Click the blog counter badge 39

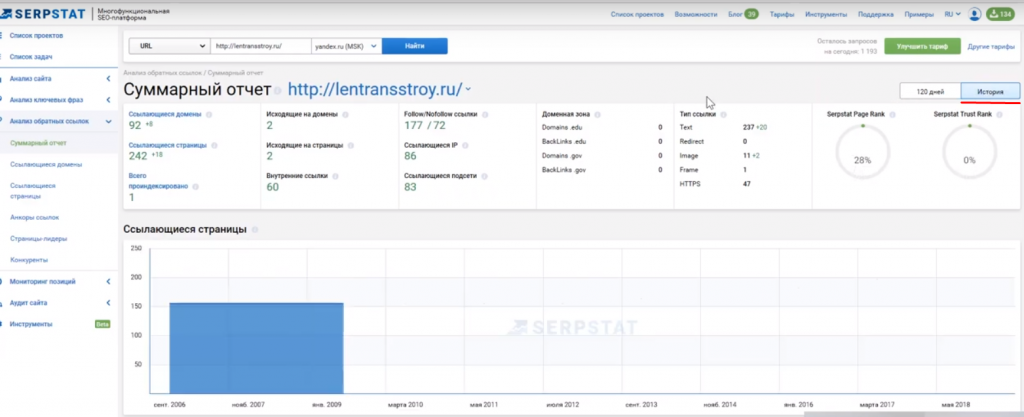pyautogui.click(x=751, y=14)
